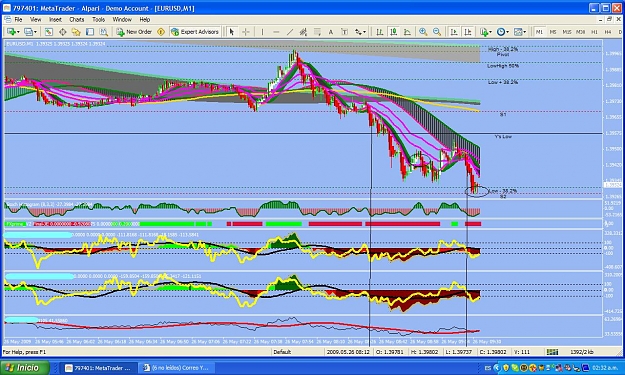
Task: Click the connection status bars indicator
Action: click(552, 352)
